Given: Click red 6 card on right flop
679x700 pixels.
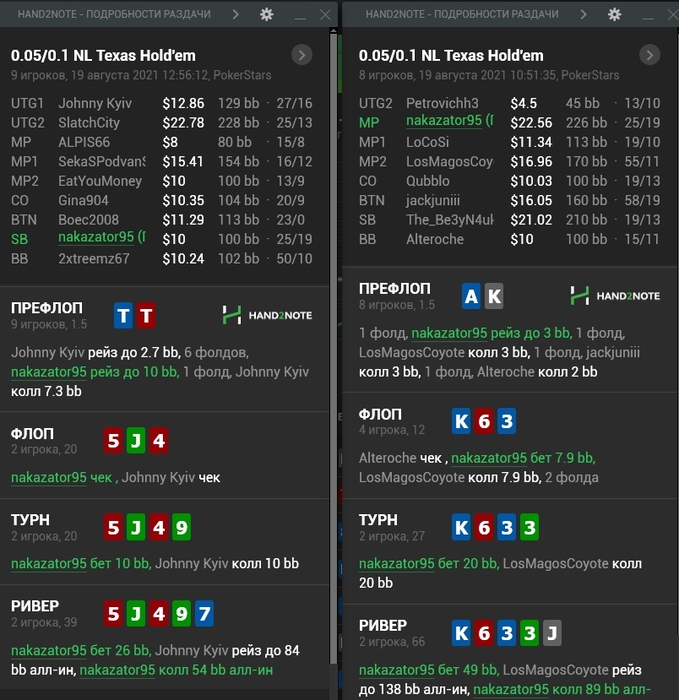Looking at the screenshot, I should click(x=484, y=421).
